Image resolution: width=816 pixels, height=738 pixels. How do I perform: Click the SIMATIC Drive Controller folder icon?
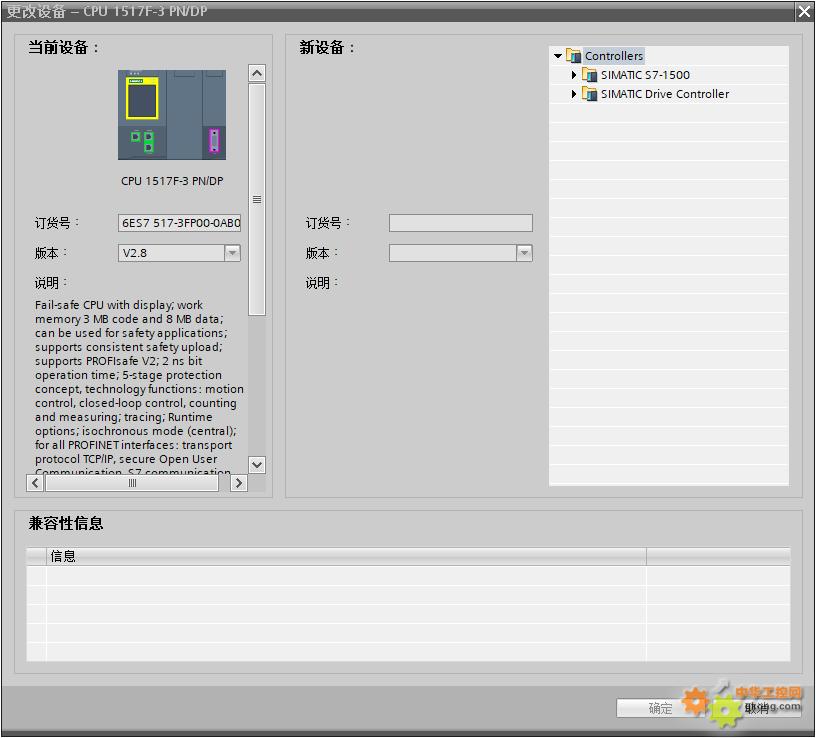pyautogui.click(x=590, y=94)
